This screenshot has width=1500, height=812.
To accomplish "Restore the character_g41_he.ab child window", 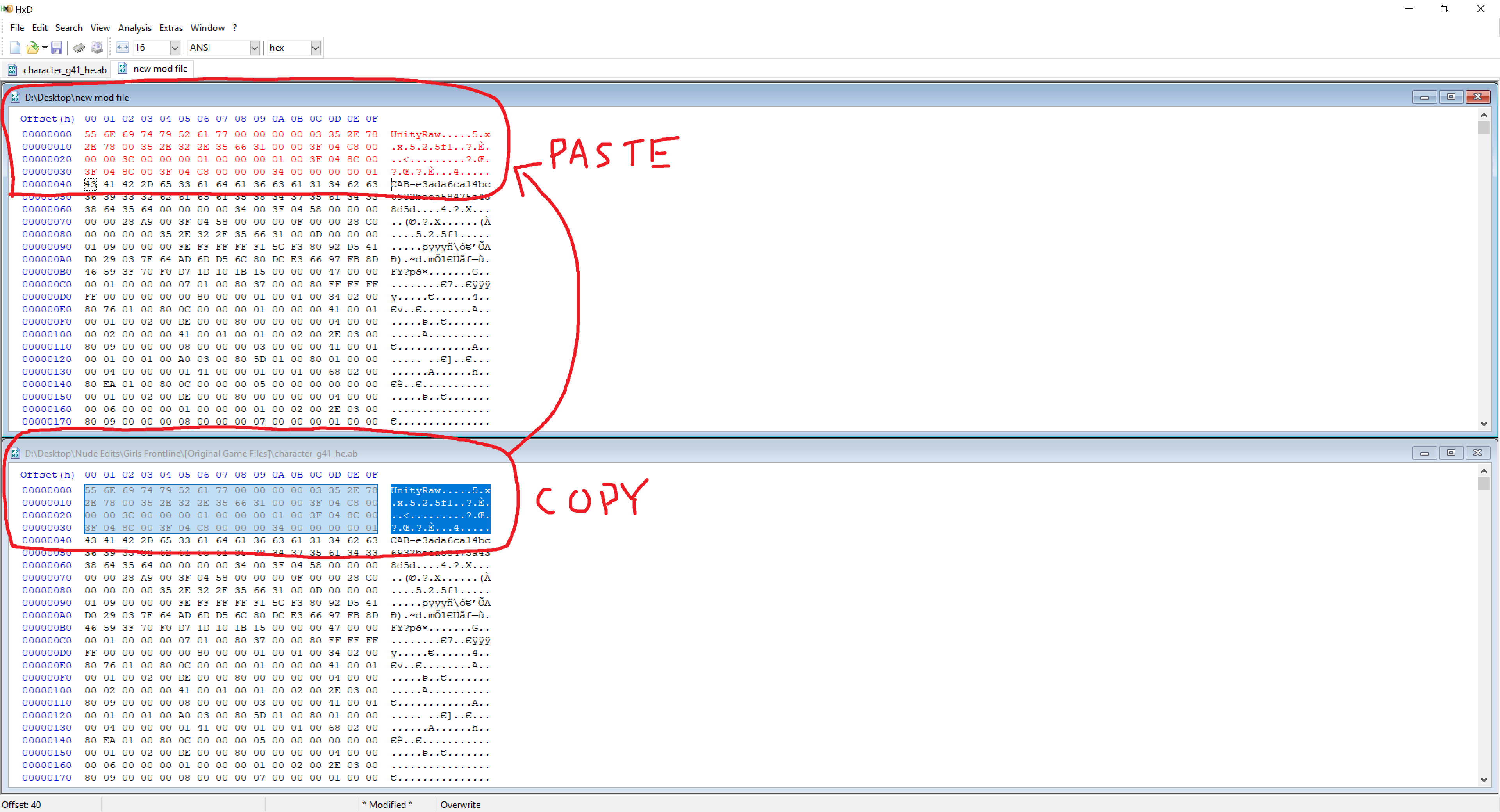I will (1450, 453).
